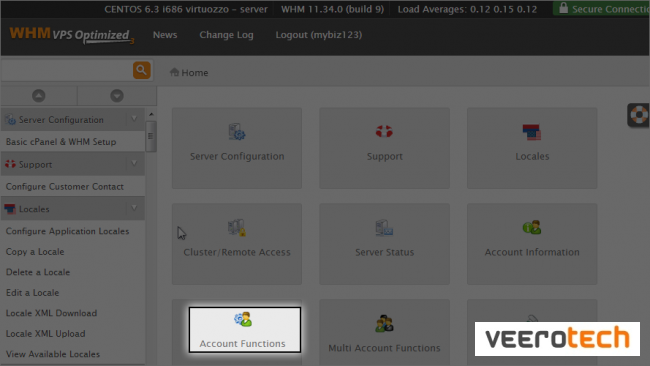Click the sidebar search input field

pos(67,70)
